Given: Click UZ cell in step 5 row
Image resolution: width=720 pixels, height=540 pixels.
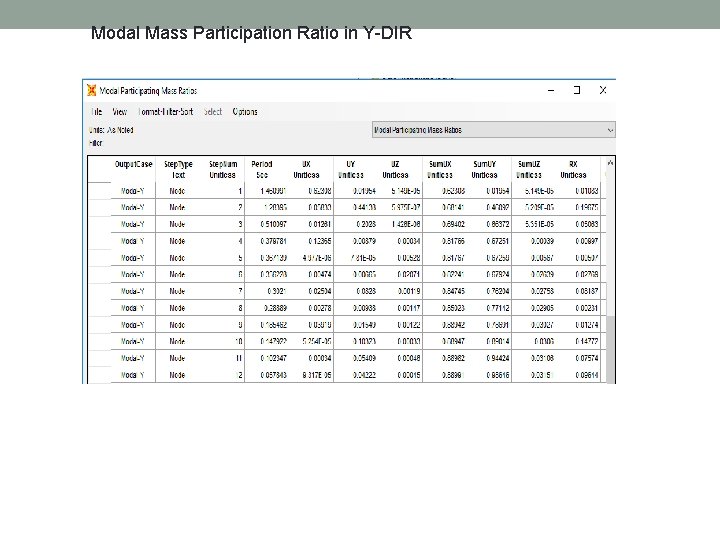Looking at the screenshot, I should pos(401,258).
